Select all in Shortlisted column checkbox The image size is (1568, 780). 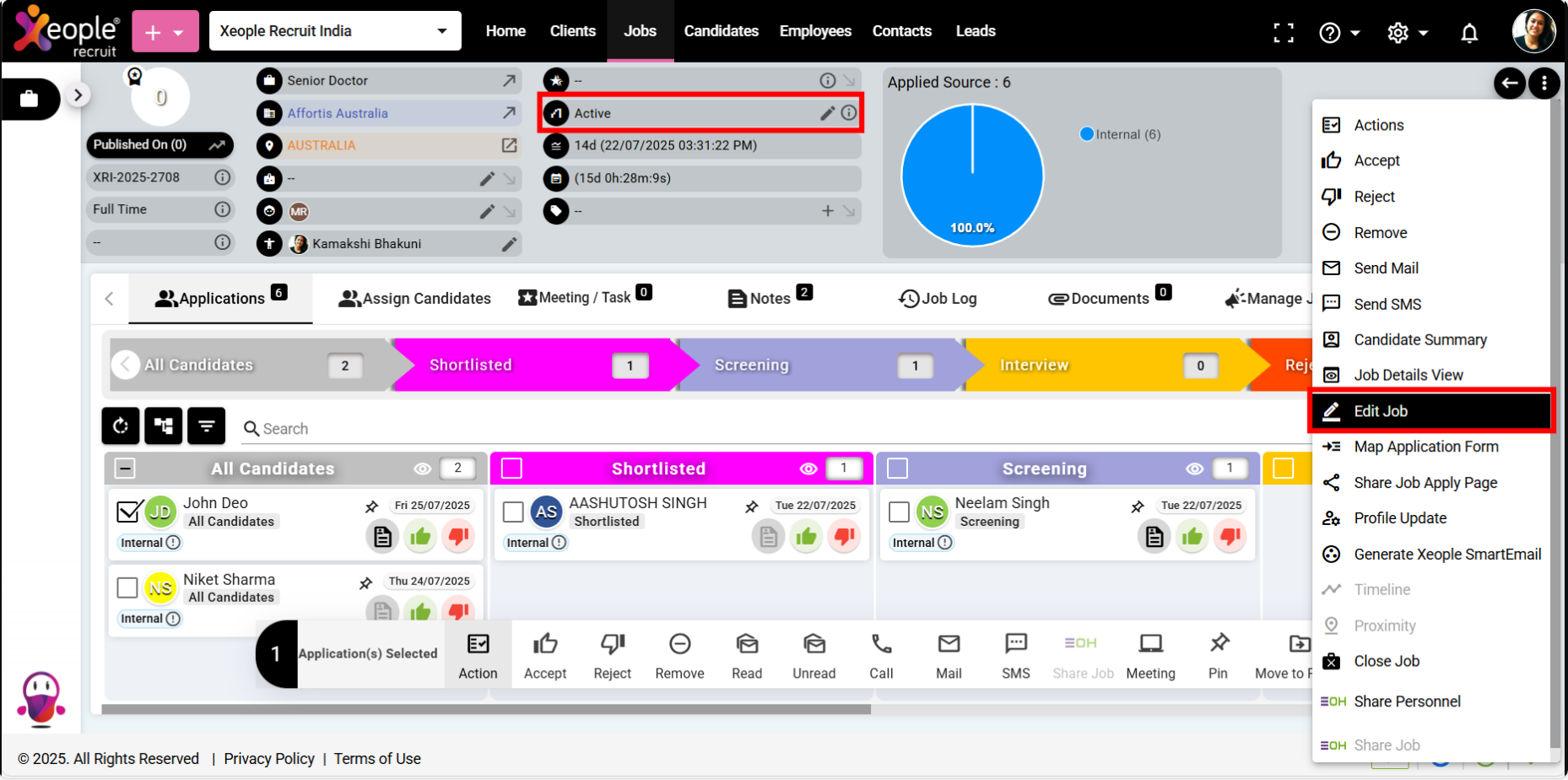pyautogui.click(x=511, y=469)
